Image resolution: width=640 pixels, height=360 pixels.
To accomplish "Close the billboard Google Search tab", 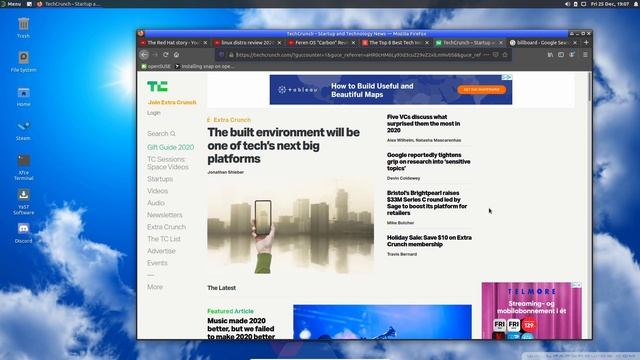I will [575, 42].
